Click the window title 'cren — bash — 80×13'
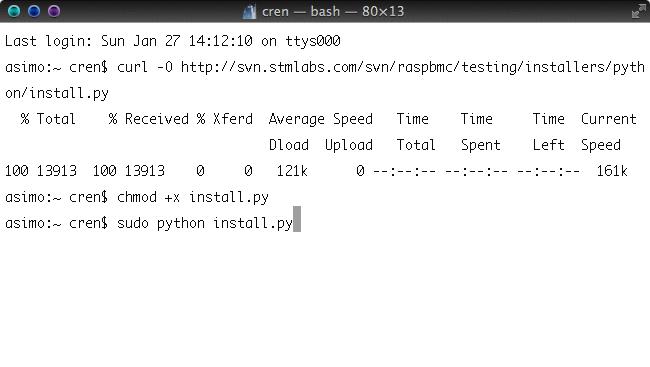 point(332,12)
